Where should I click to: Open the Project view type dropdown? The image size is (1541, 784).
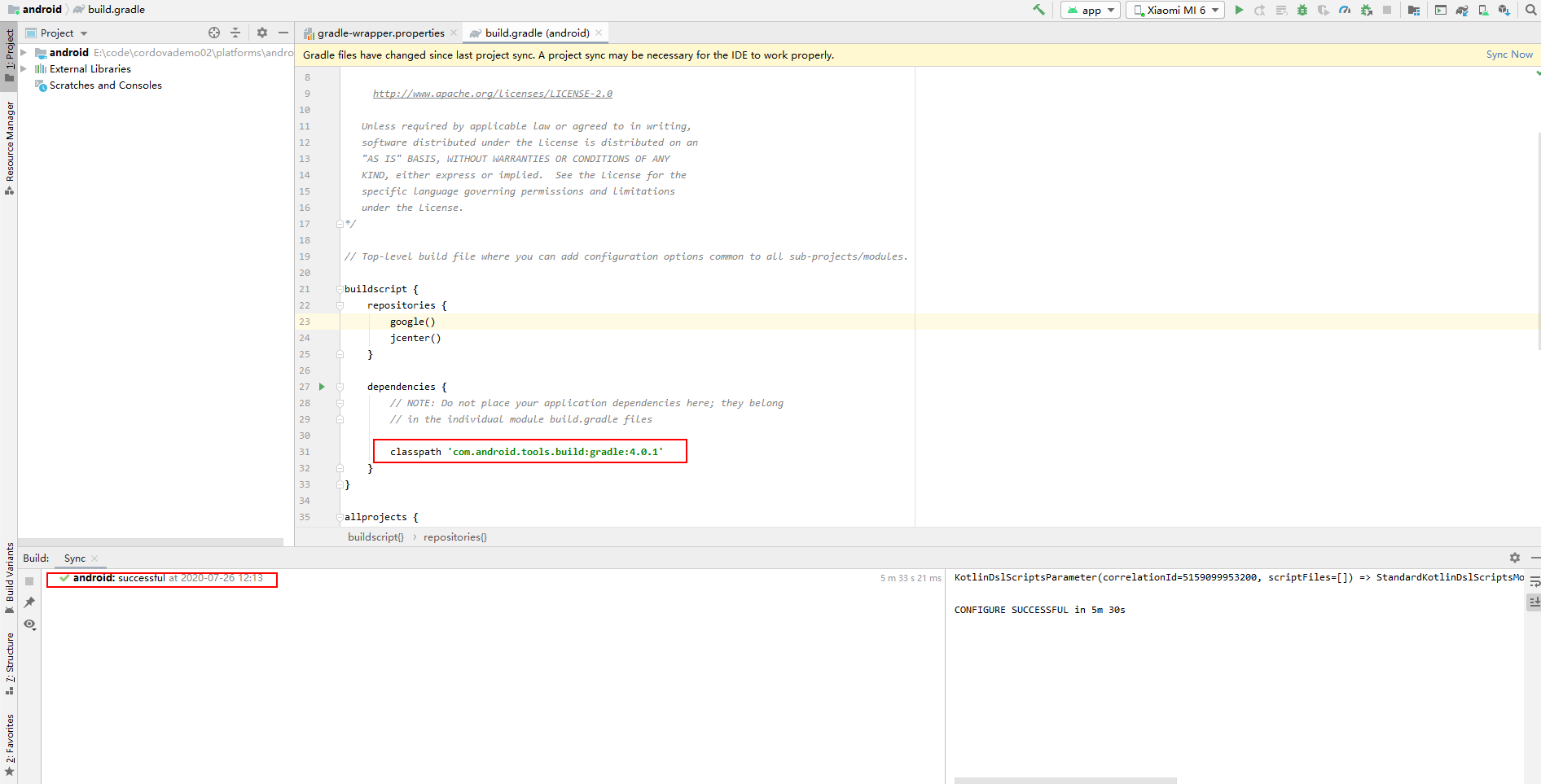pyautogui.click(x=56, y=33)
